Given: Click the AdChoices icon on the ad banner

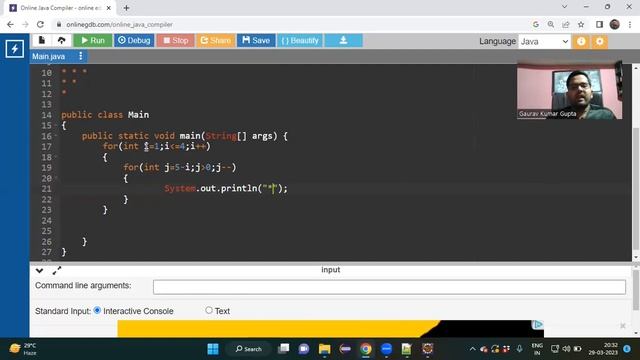Looking at the screenshot, I should (538, 324).
